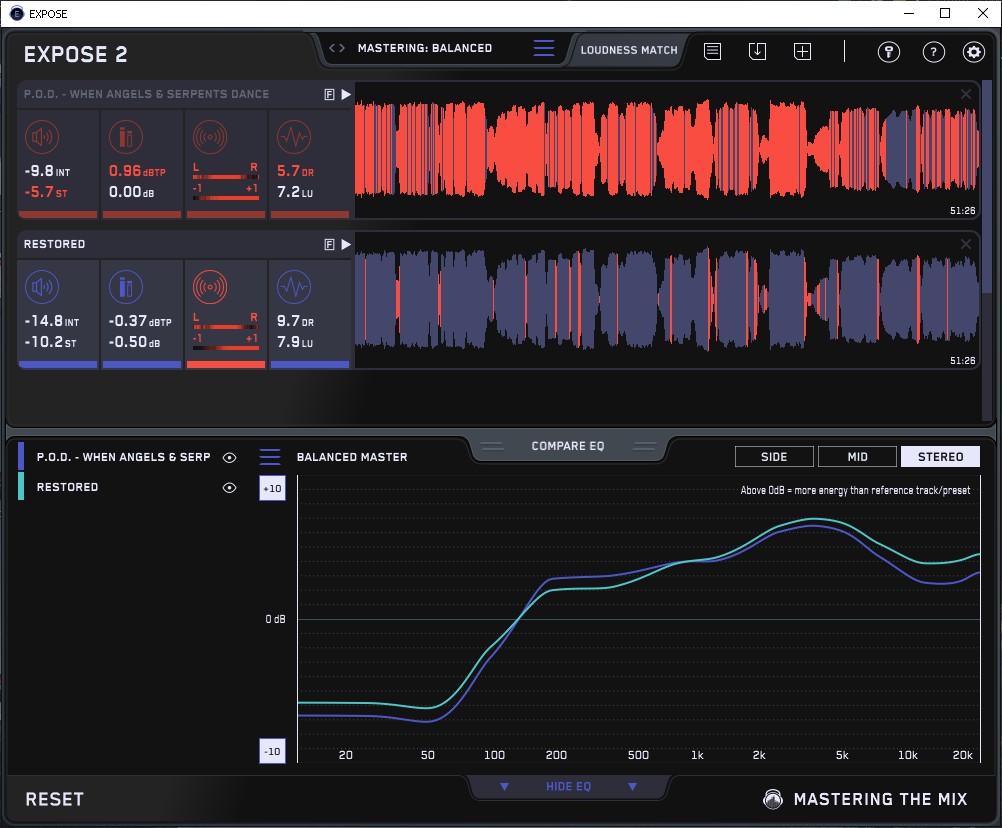Enable the Loudness Match toggle
1002x828 pixels.
coord(629,49)
